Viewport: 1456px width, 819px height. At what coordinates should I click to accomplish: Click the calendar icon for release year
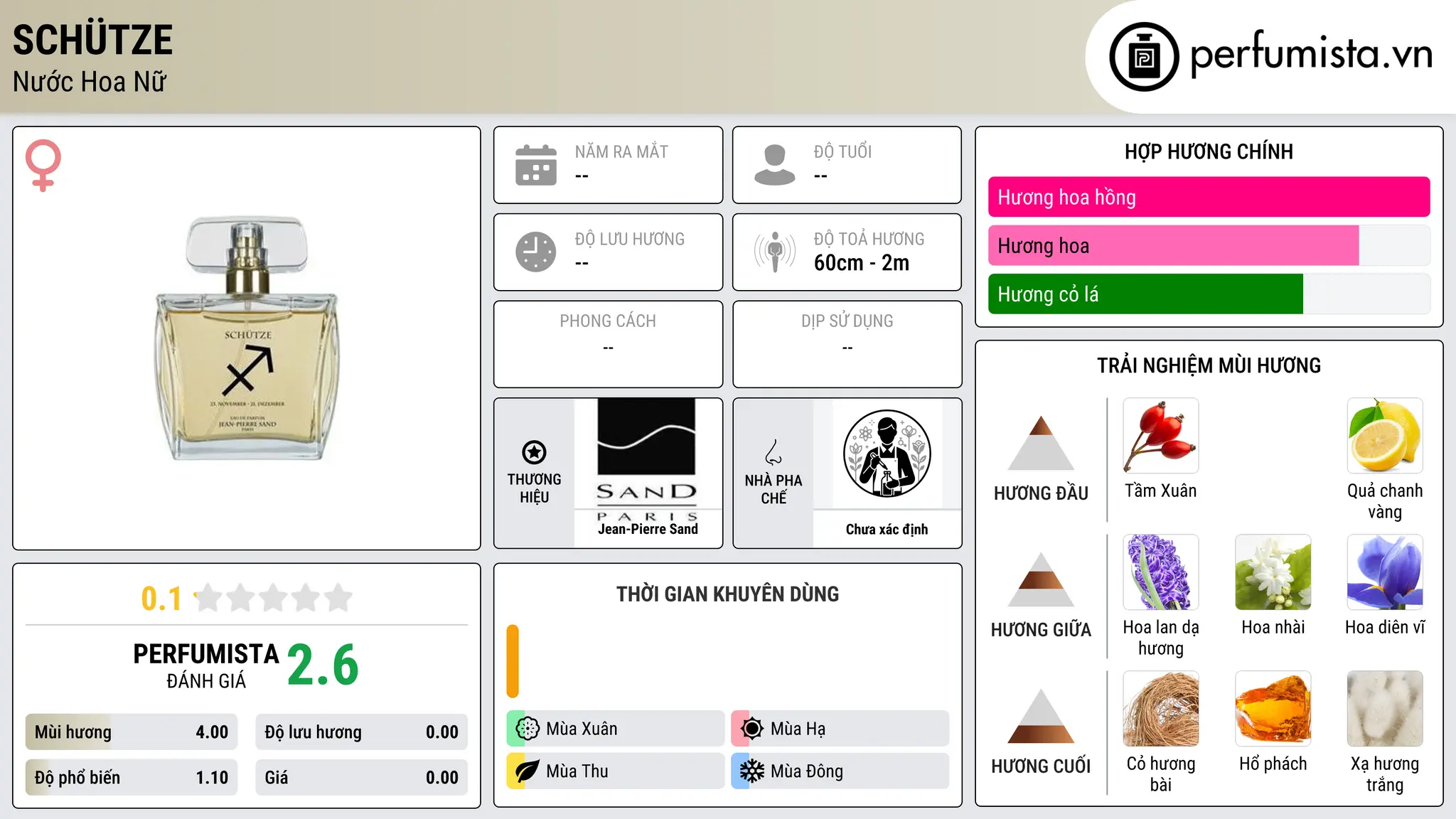536,165
